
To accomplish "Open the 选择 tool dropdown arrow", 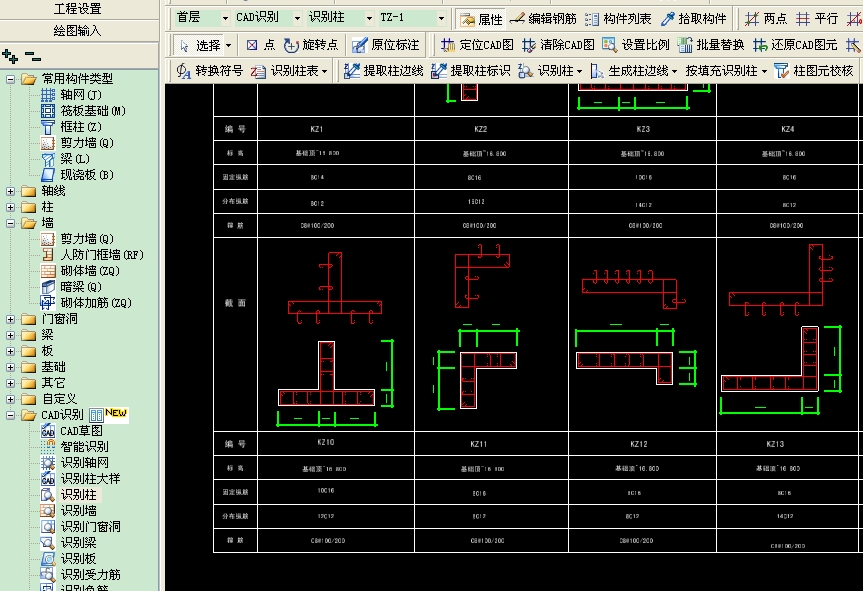I will click(x=228, y=46).
